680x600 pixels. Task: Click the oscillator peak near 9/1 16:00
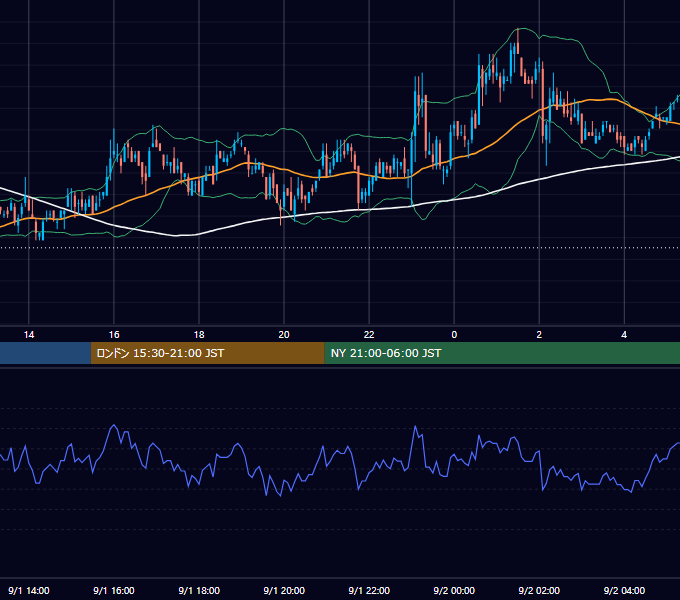(114, 425)
